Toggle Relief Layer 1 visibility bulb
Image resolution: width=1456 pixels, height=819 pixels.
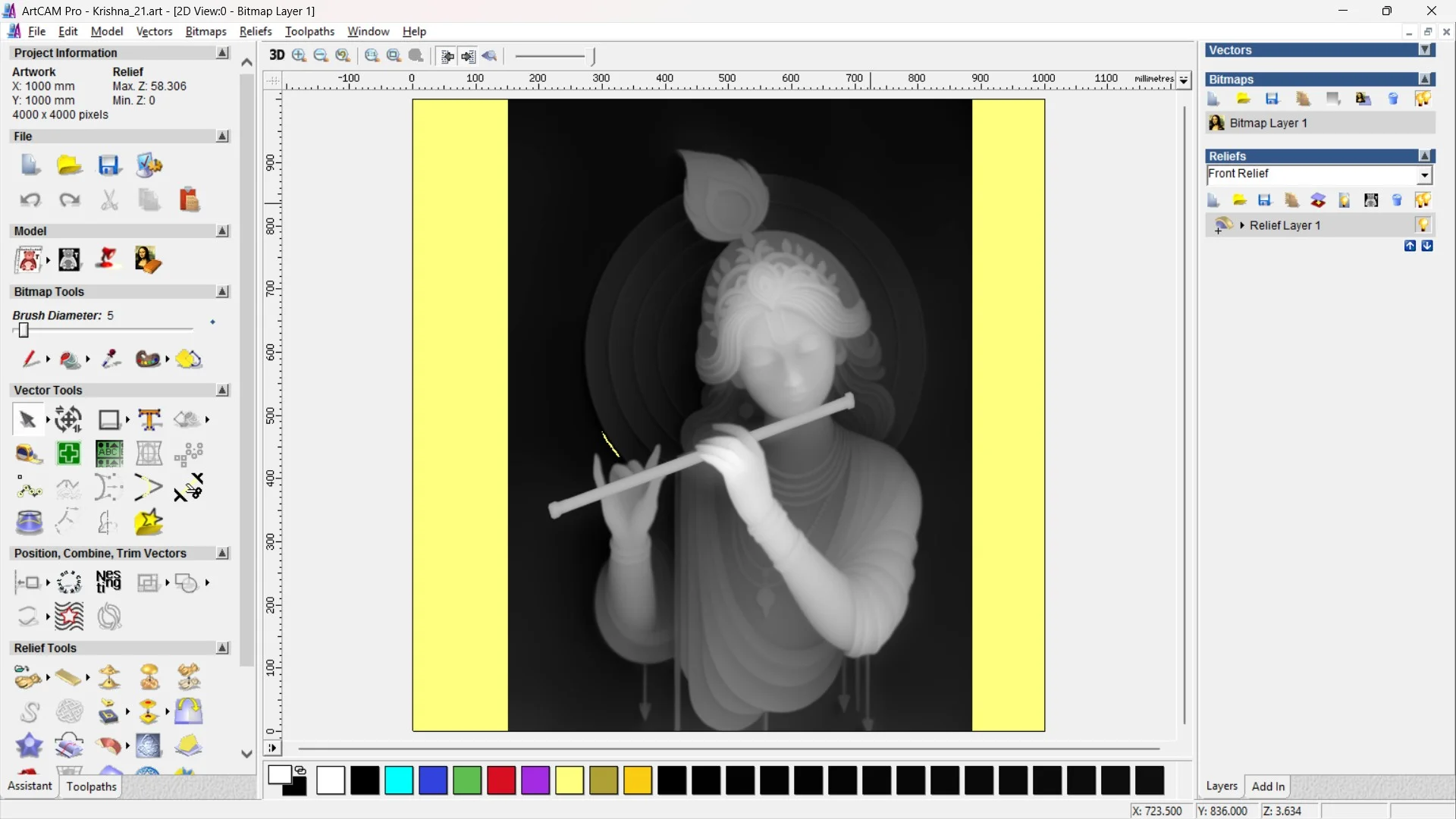tap(1422, 225)
